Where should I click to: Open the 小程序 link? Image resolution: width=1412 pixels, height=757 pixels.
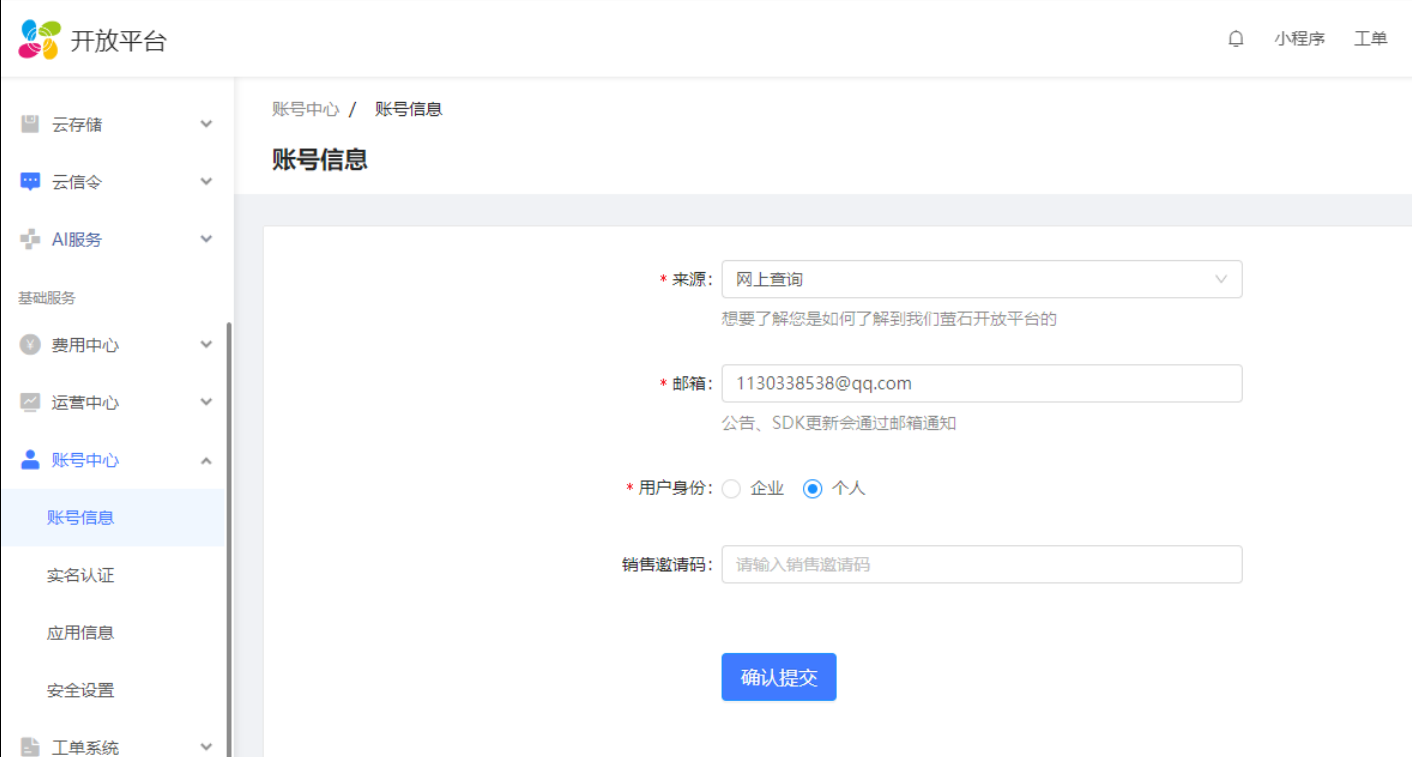pyautogui.click(x=1299, y=39)
